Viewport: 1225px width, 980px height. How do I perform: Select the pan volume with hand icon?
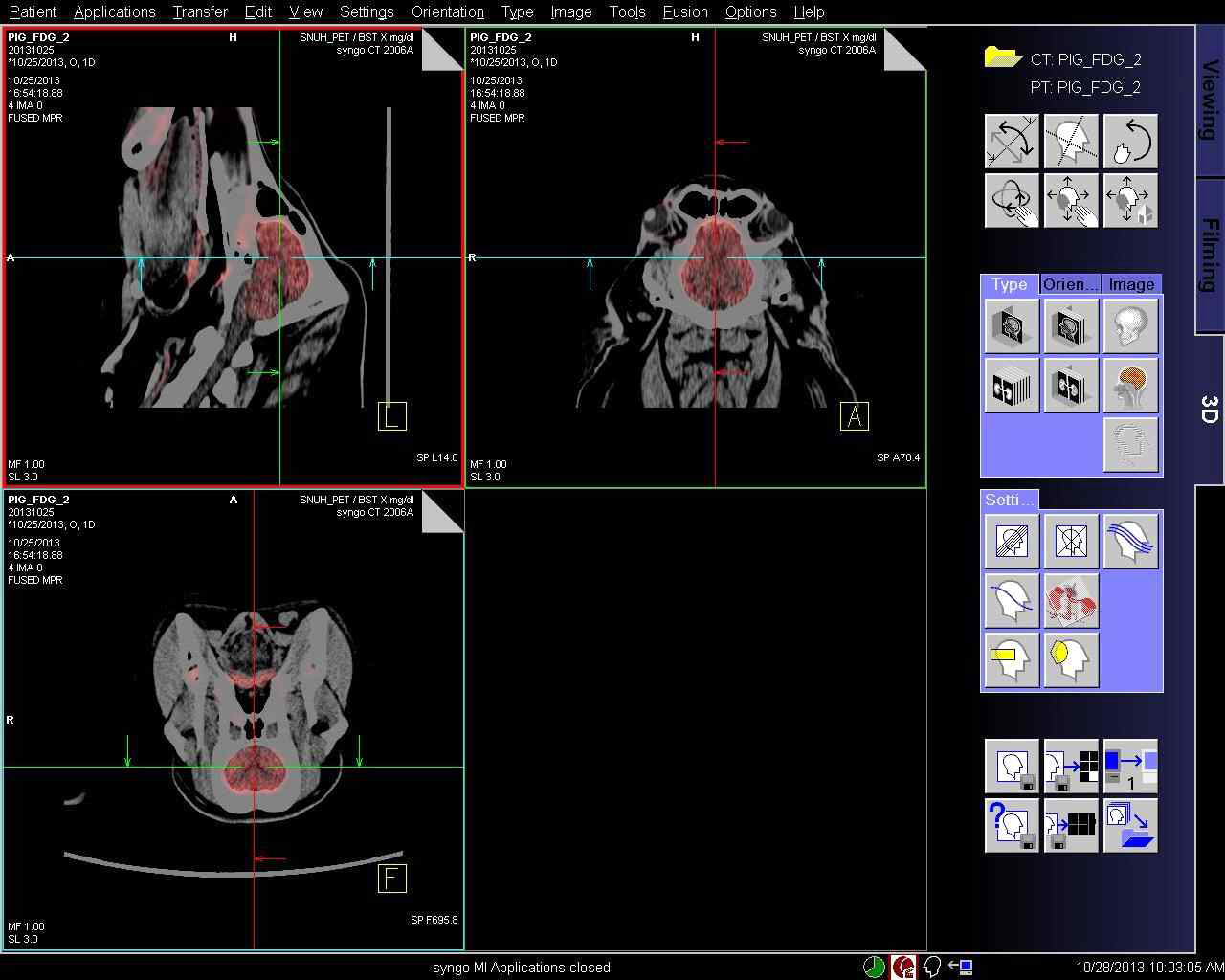pyautogui.click(x=1071, y=201)
